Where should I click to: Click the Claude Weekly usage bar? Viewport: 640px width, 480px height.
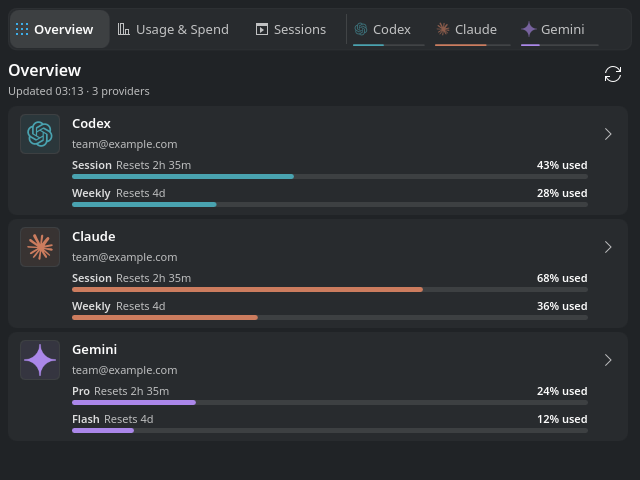click(330, 318)
